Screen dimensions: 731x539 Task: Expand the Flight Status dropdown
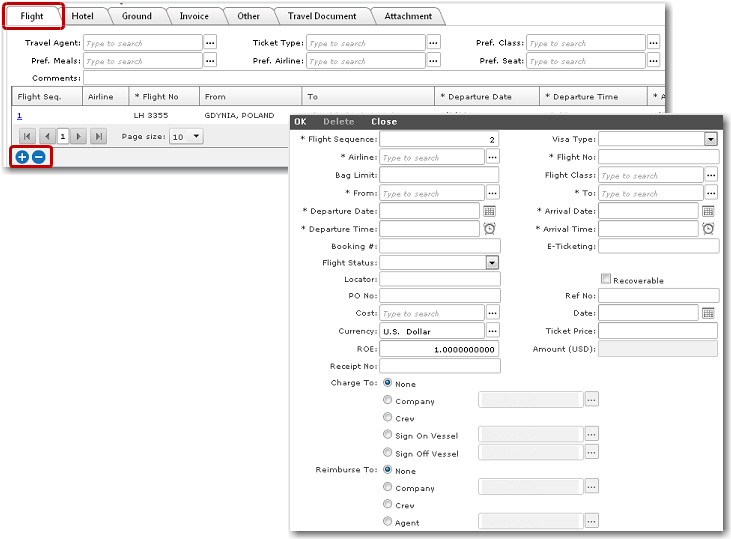(492, 263)
